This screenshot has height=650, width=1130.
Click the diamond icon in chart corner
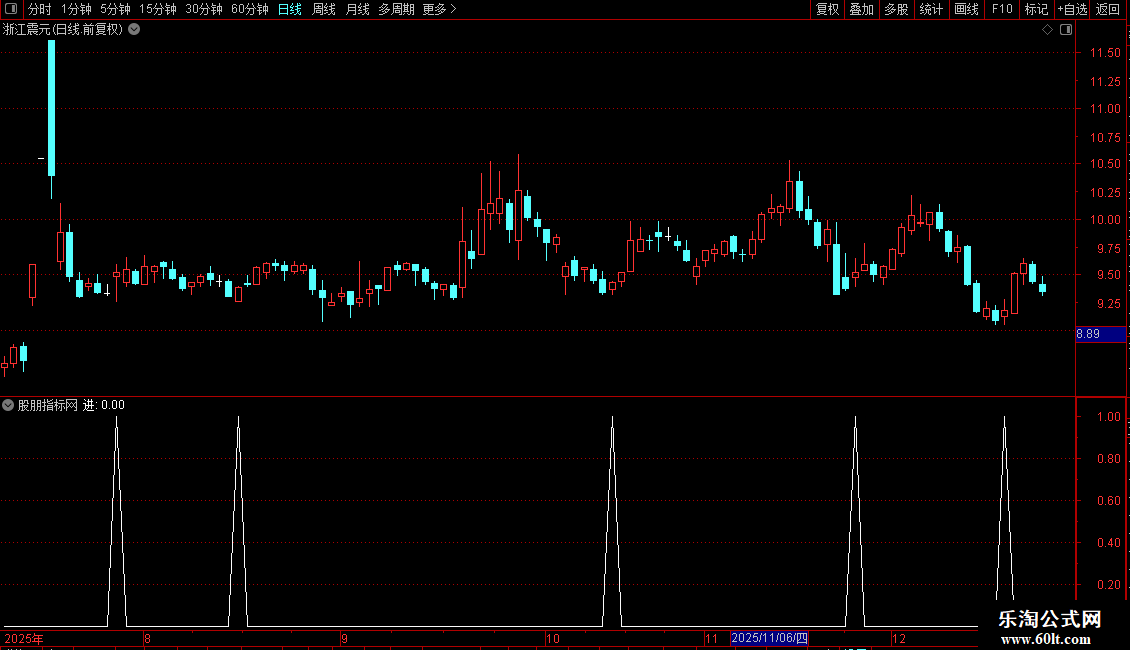click(x=1048, y=30)
